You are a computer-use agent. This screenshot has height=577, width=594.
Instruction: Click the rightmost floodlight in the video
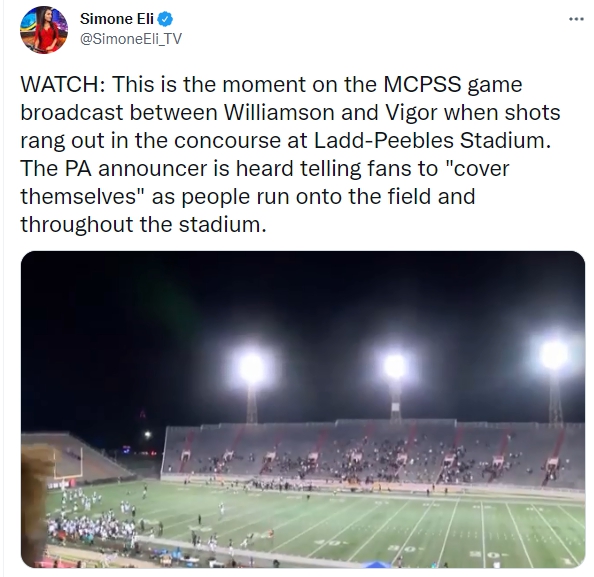pyautogui.click(x=554, y=355)
